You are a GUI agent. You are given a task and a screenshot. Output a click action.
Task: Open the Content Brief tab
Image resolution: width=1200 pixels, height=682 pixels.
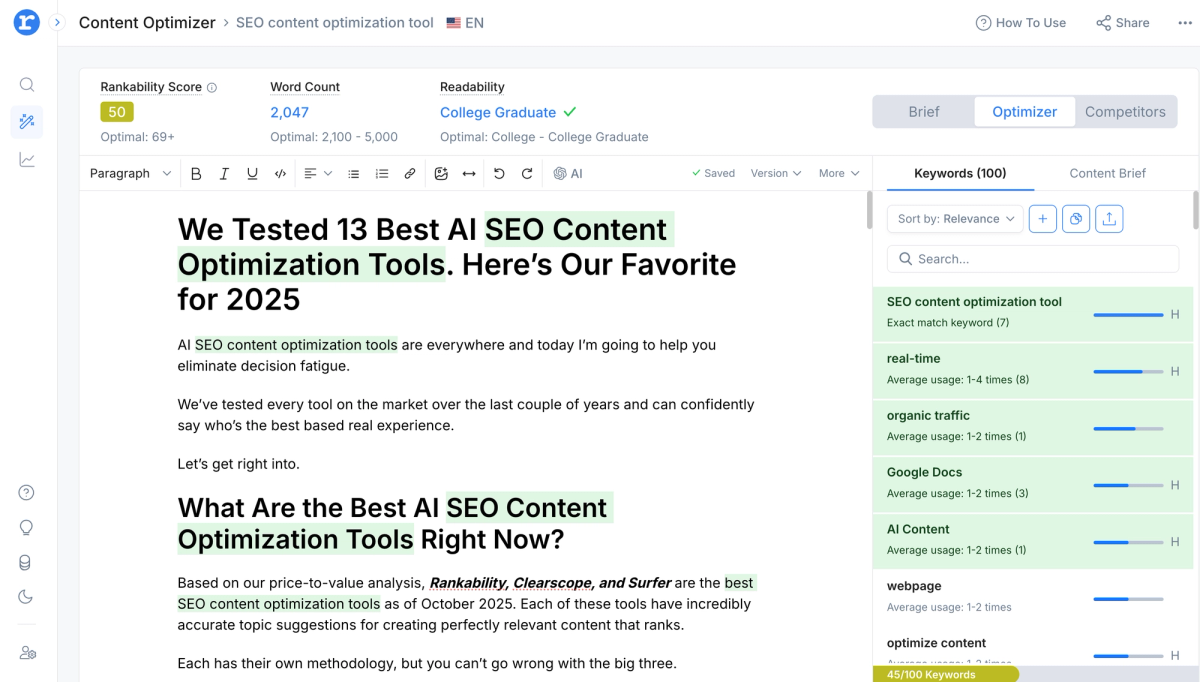point(1107,172)
